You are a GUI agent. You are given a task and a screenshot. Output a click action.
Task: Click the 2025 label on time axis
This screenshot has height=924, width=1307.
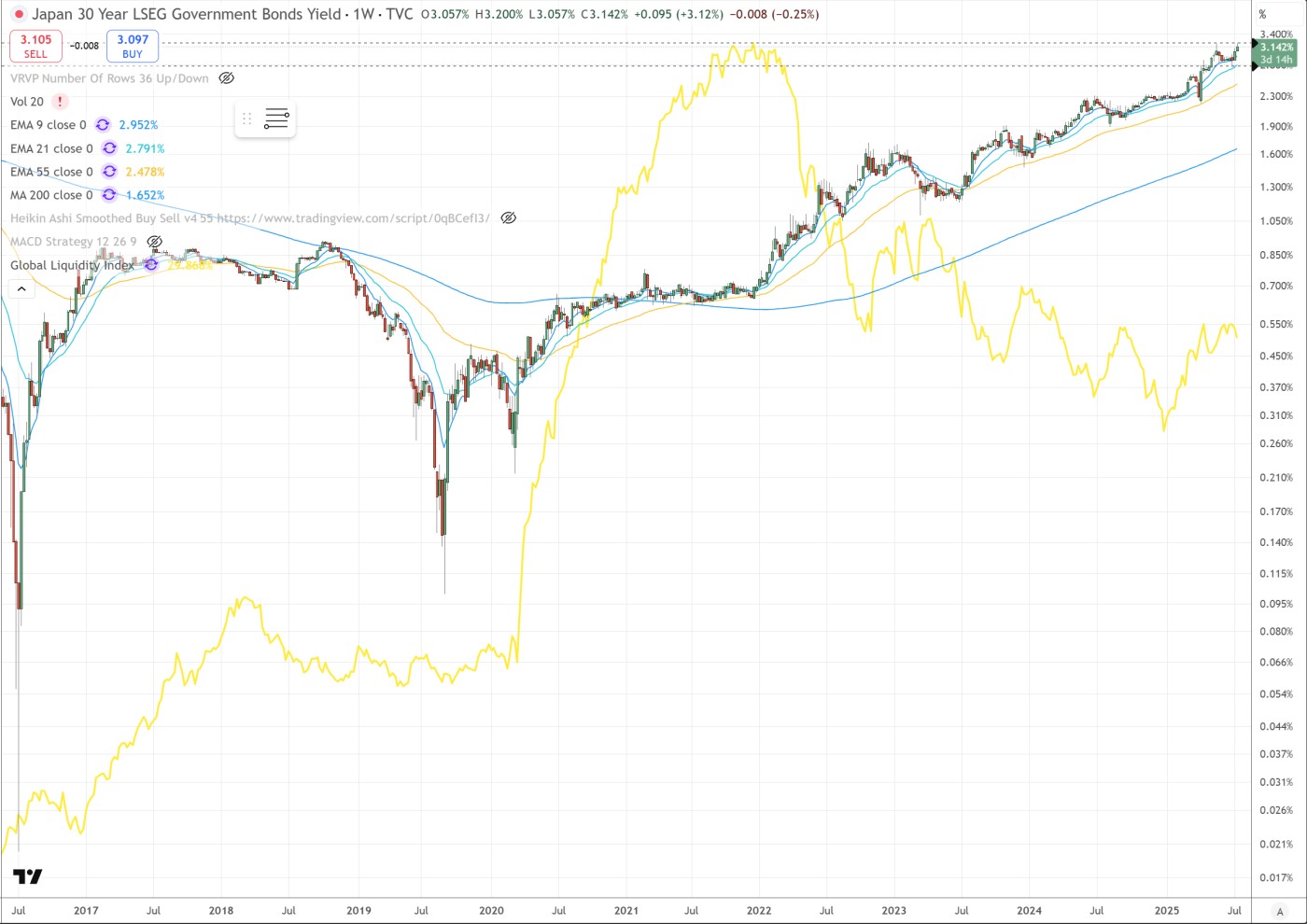(x=1167, y=911)
